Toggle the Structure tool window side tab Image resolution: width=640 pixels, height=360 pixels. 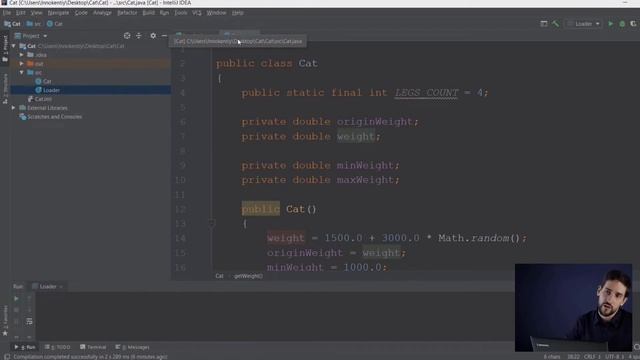point(5,89)
